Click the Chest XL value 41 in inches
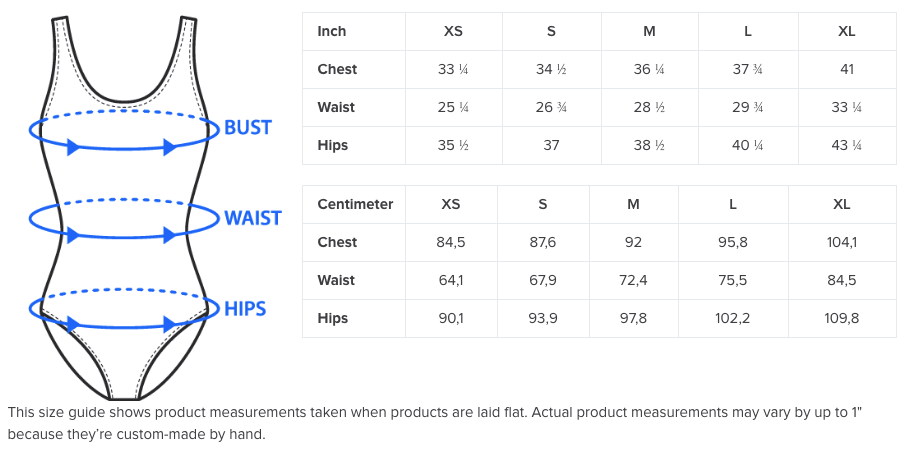This screenshot has width=903, height=450. click(846, 69)
